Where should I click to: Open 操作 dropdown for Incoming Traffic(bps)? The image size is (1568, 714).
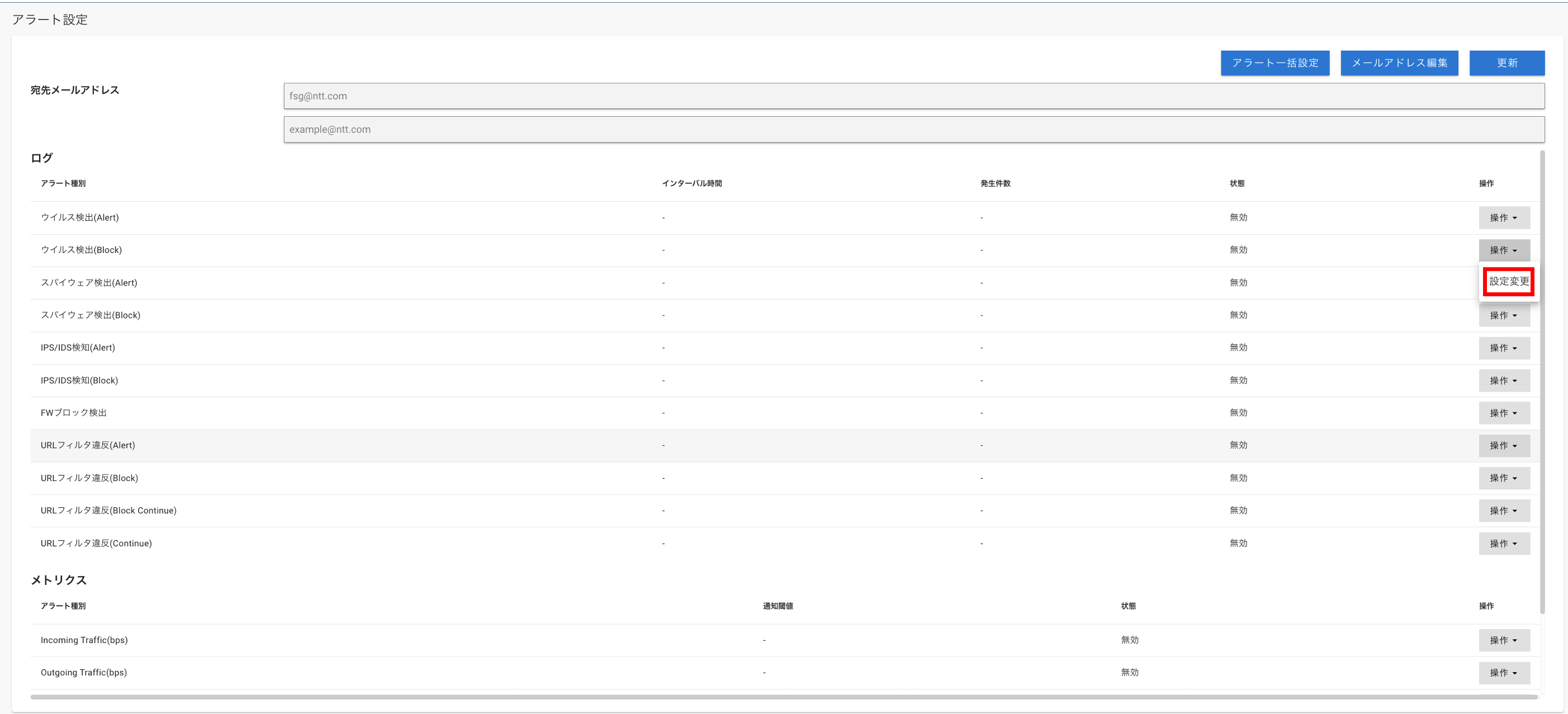[1504, 640]
